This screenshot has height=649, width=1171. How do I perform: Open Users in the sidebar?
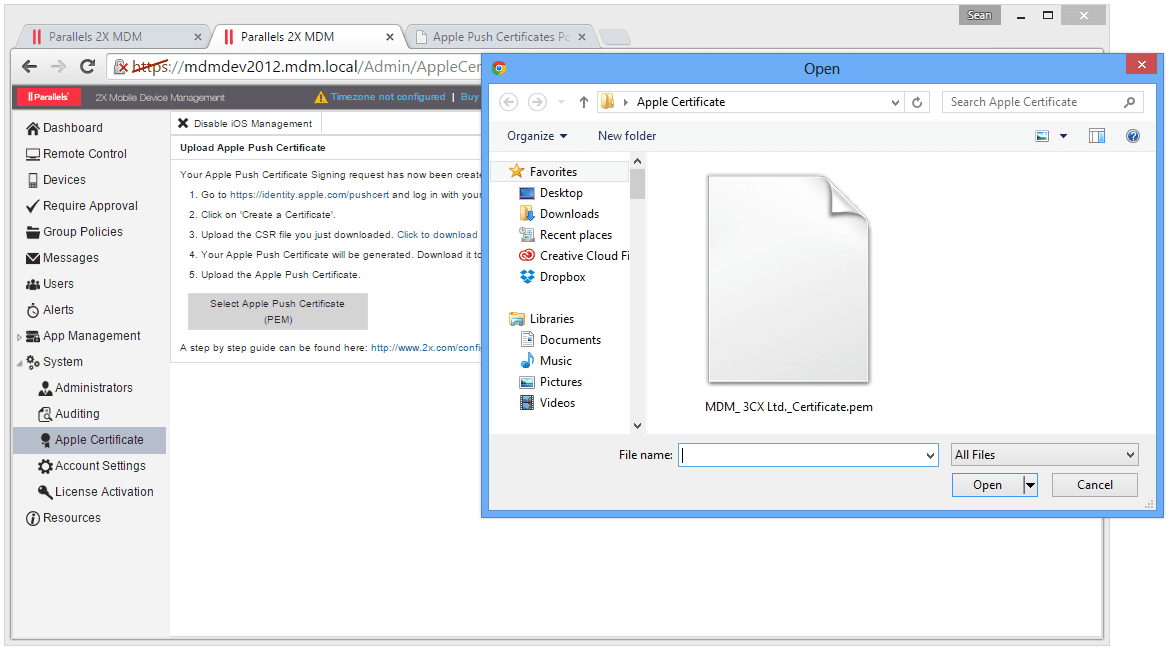[50, 285]
